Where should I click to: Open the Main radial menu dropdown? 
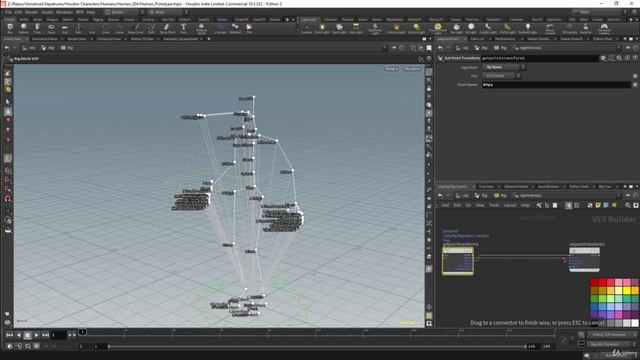pyautogui.click(x=167, y=12)
